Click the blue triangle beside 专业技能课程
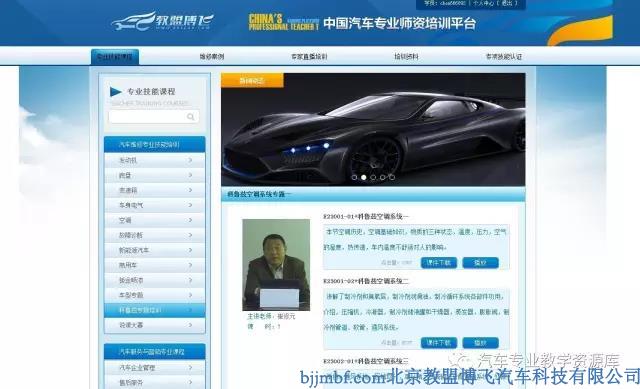 click(x=116, y=92)
